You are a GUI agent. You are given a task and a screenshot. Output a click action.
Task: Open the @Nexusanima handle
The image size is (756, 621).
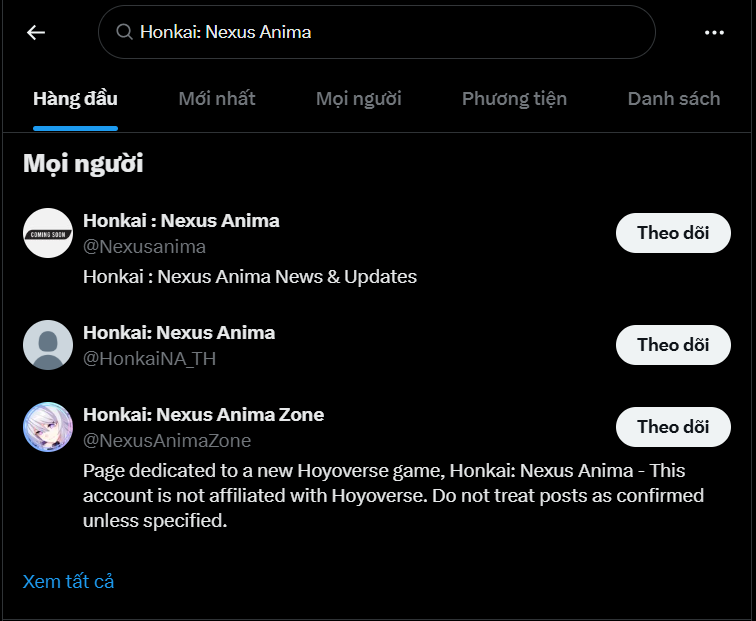(144, 247)
